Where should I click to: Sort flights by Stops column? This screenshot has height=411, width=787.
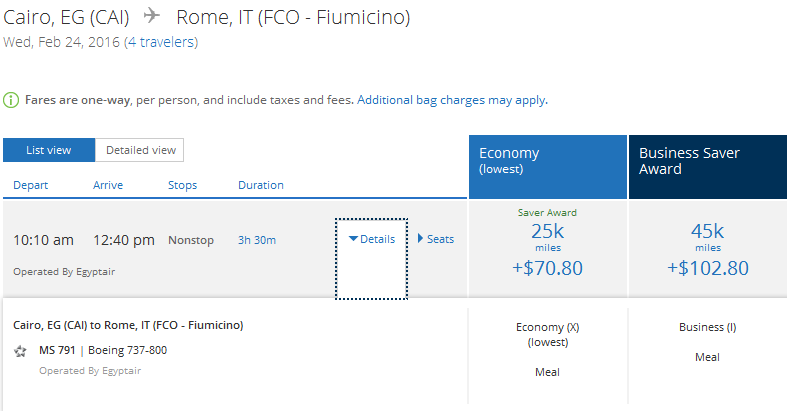pyautogui.click(x=182, y=185)
